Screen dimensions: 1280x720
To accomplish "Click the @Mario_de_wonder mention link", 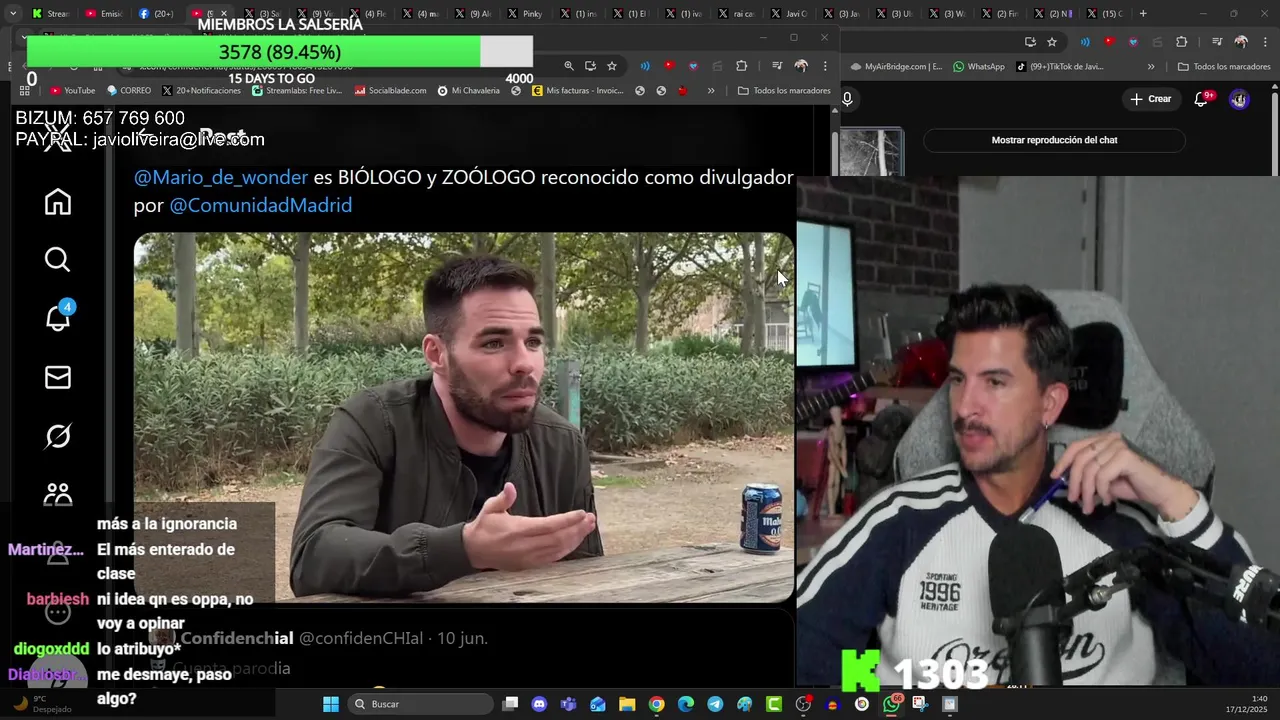I will tap(221, 177).
